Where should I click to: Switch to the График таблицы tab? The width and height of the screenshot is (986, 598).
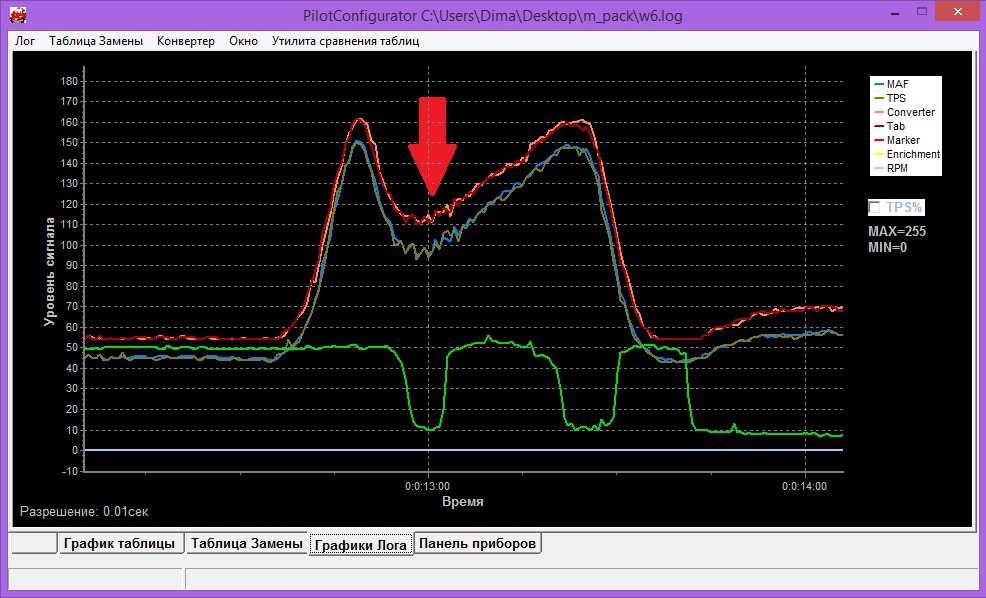click(119, 543)
